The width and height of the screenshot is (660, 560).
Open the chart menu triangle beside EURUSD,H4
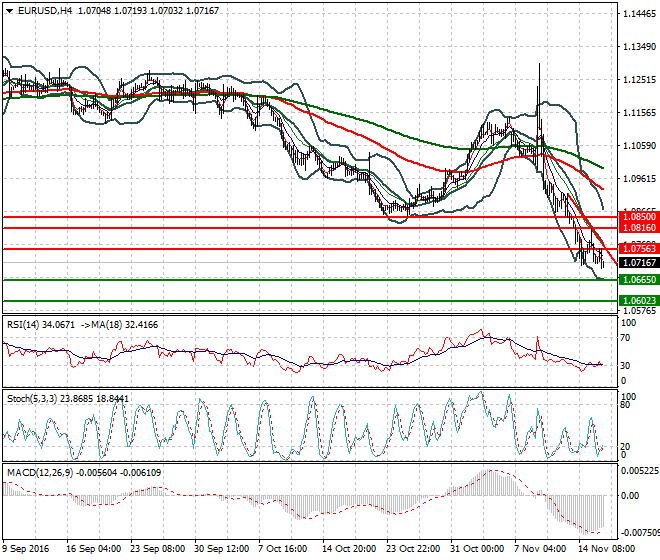tap(9, 11)
